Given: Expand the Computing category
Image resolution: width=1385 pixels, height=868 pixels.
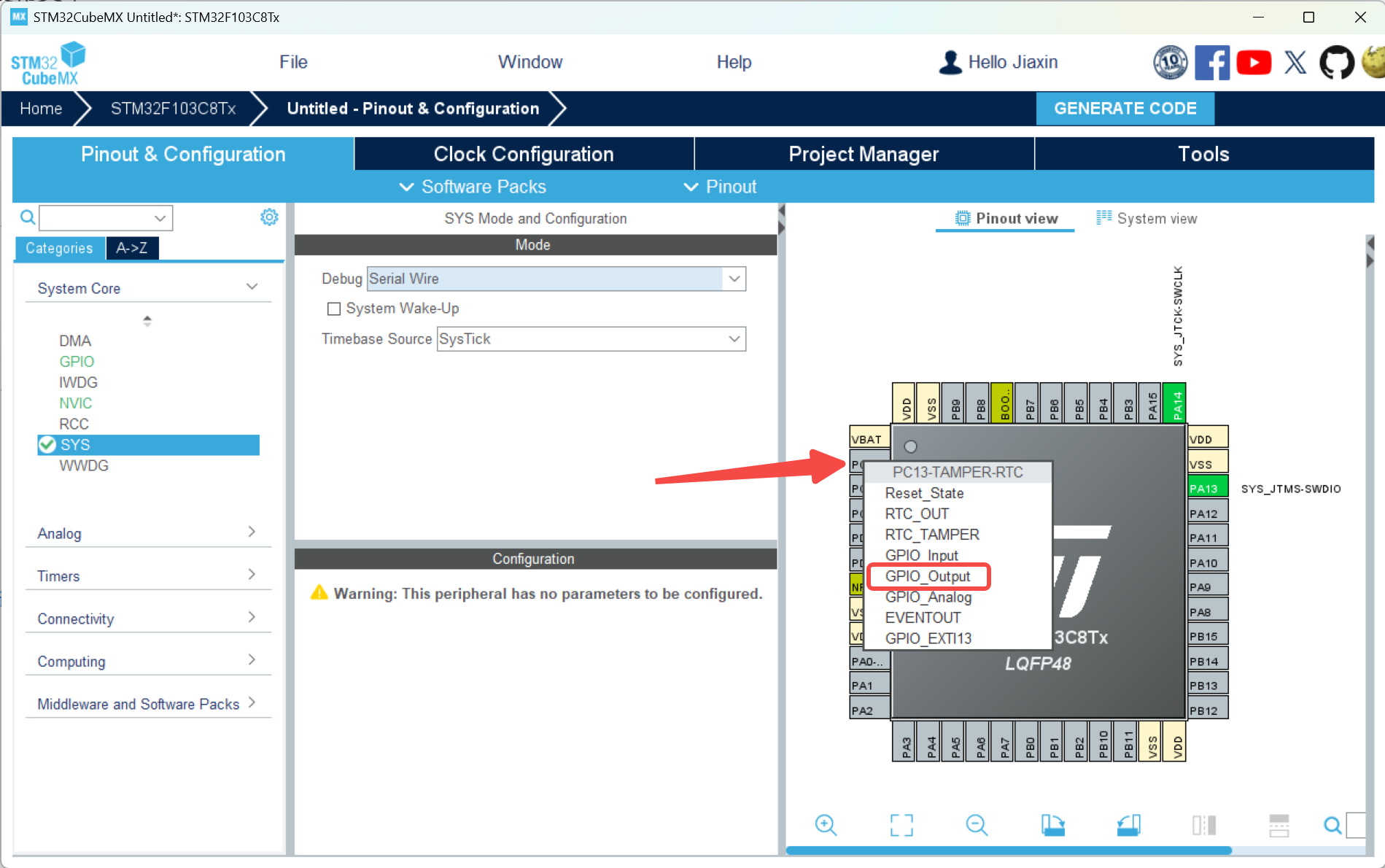Looking at the screenshot, I should (148, 661).
